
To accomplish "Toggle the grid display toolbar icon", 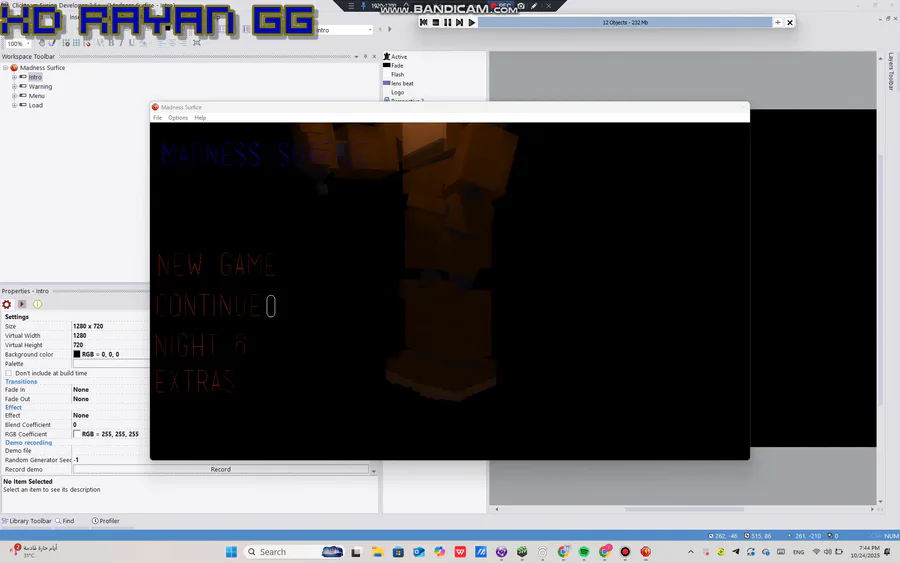I will [x=76, y=43].
